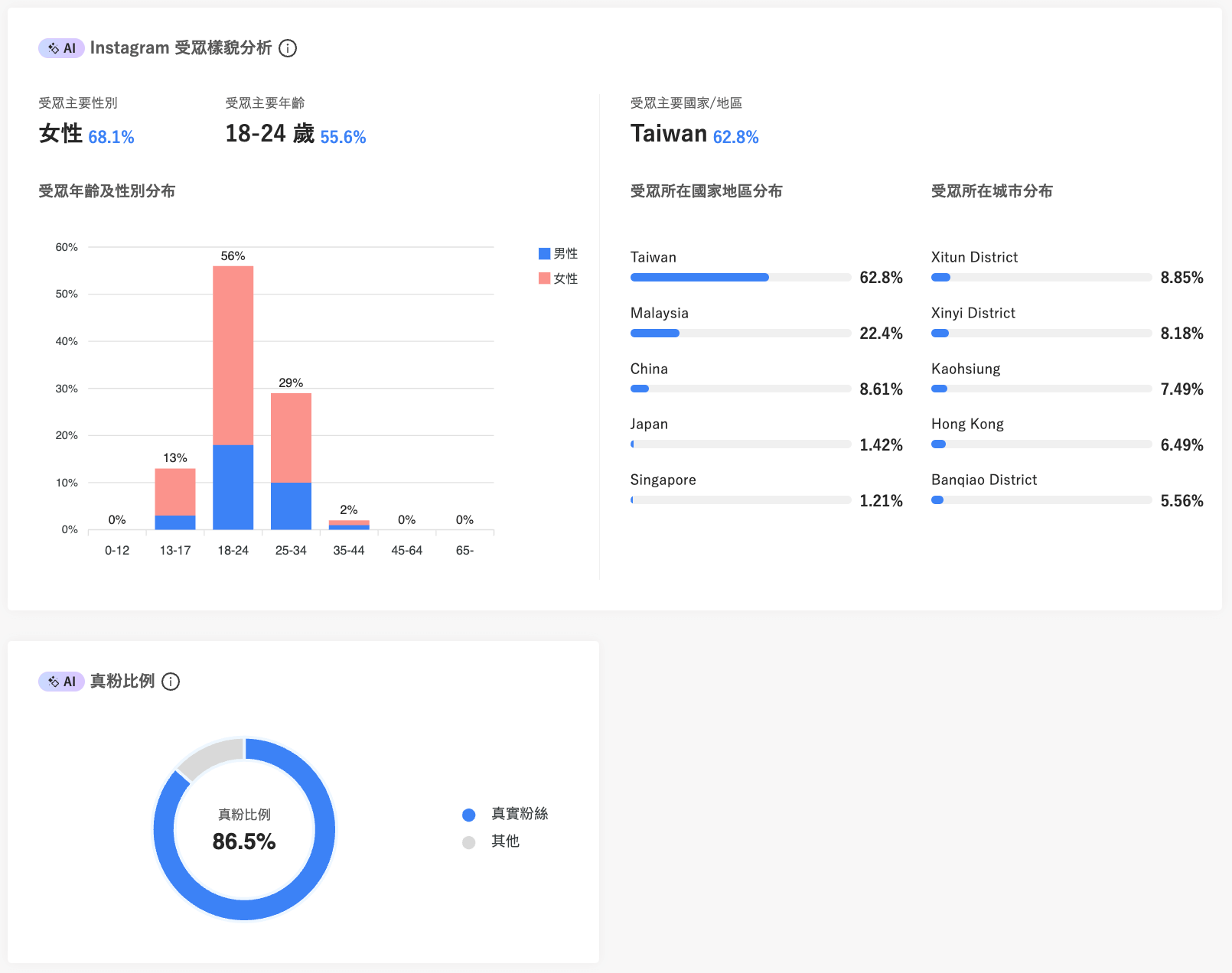Viewport: 1232px width, 973px height.
Task: Click 受眾所在城市分布 heading
Action: pyautogui.click(x=992, y=191)
